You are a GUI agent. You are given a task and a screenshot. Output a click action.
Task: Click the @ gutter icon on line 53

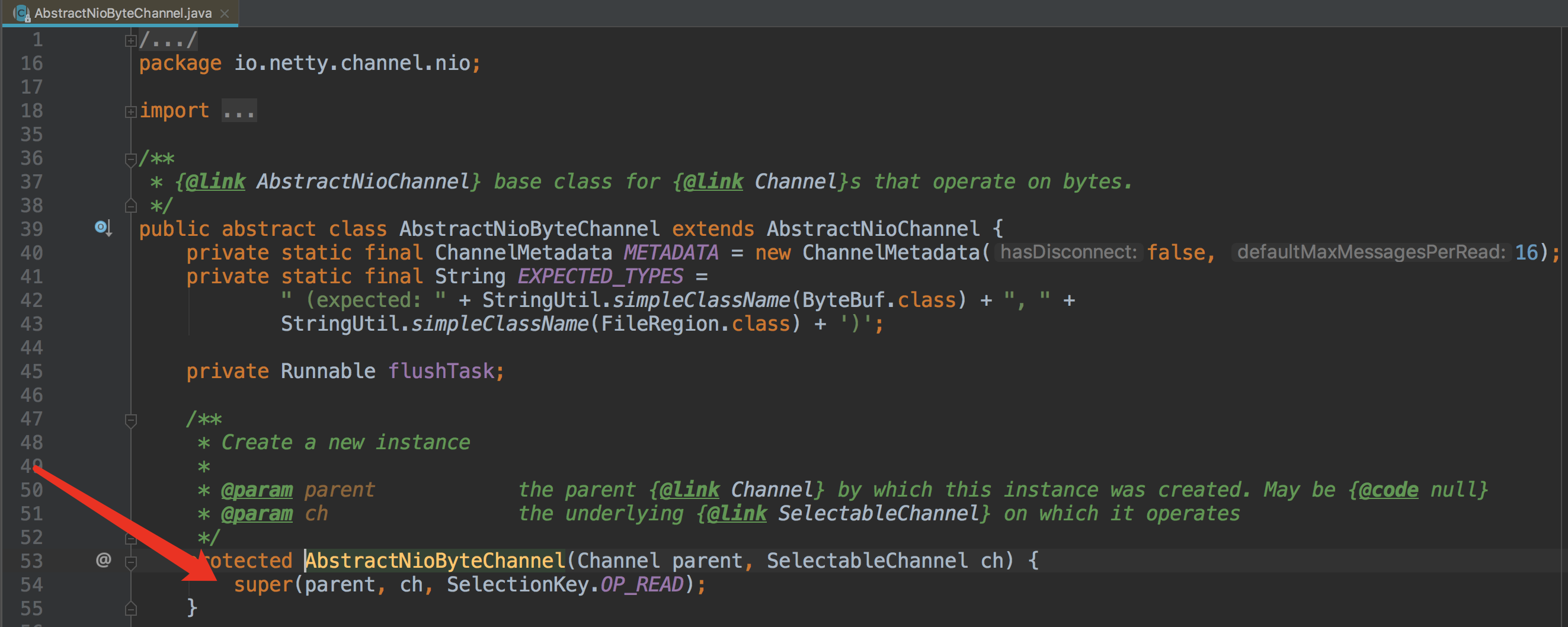[x=104, y=559]
